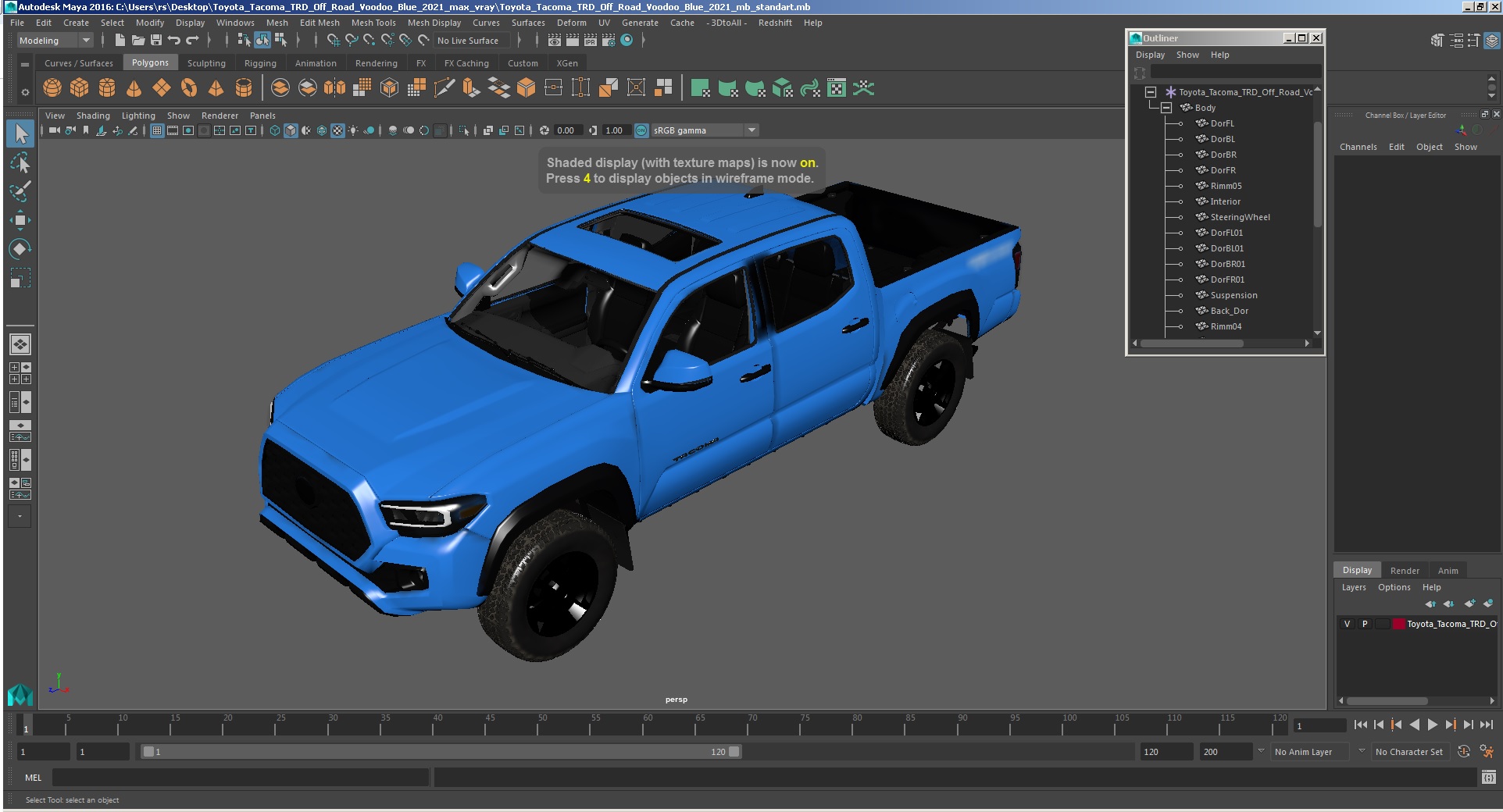Toggle visibility V of the Toyota_Tacoma layer

(1347, 624)
